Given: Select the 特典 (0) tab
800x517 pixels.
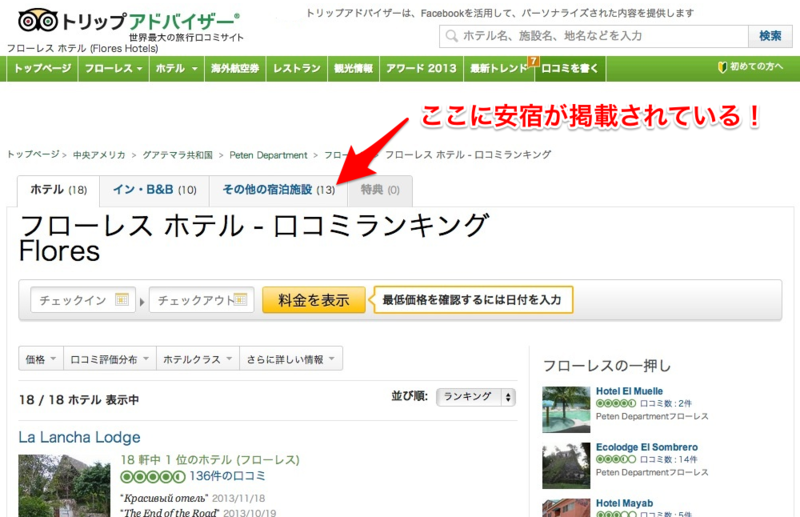Looking at the screenshot, I should click(380, 190).
